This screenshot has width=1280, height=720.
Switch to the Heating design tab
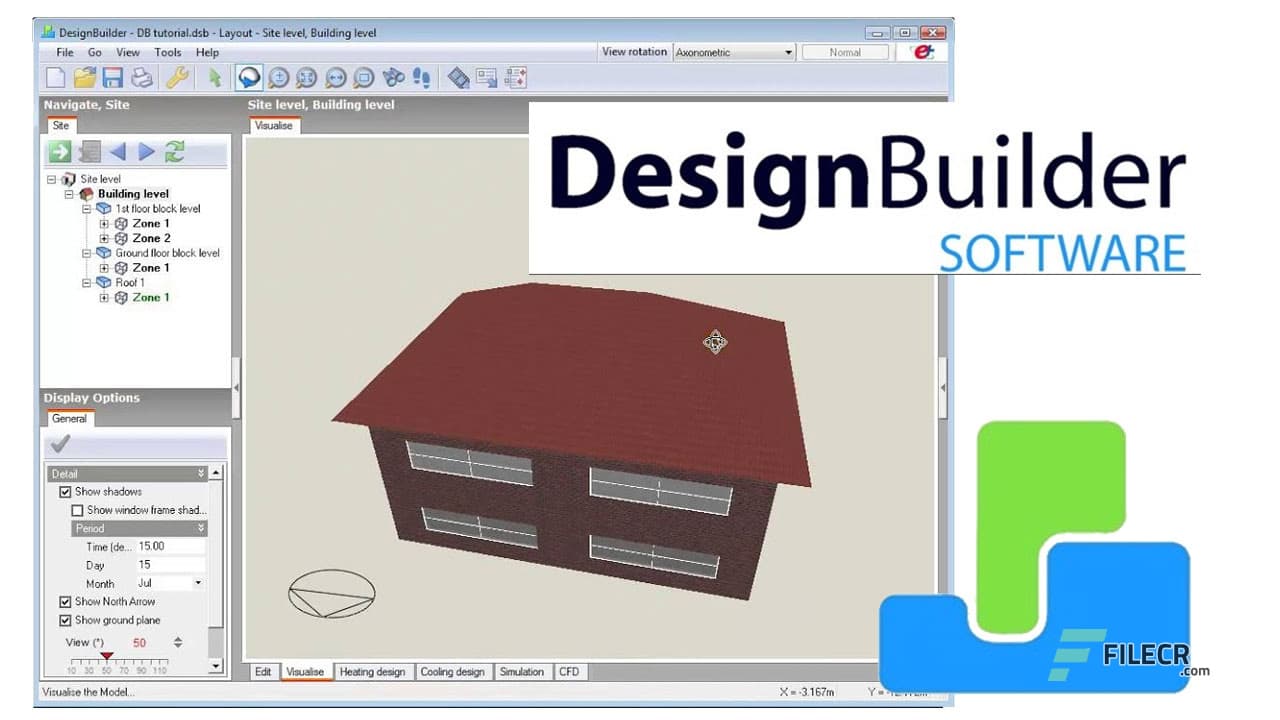[x=374, y=671]
